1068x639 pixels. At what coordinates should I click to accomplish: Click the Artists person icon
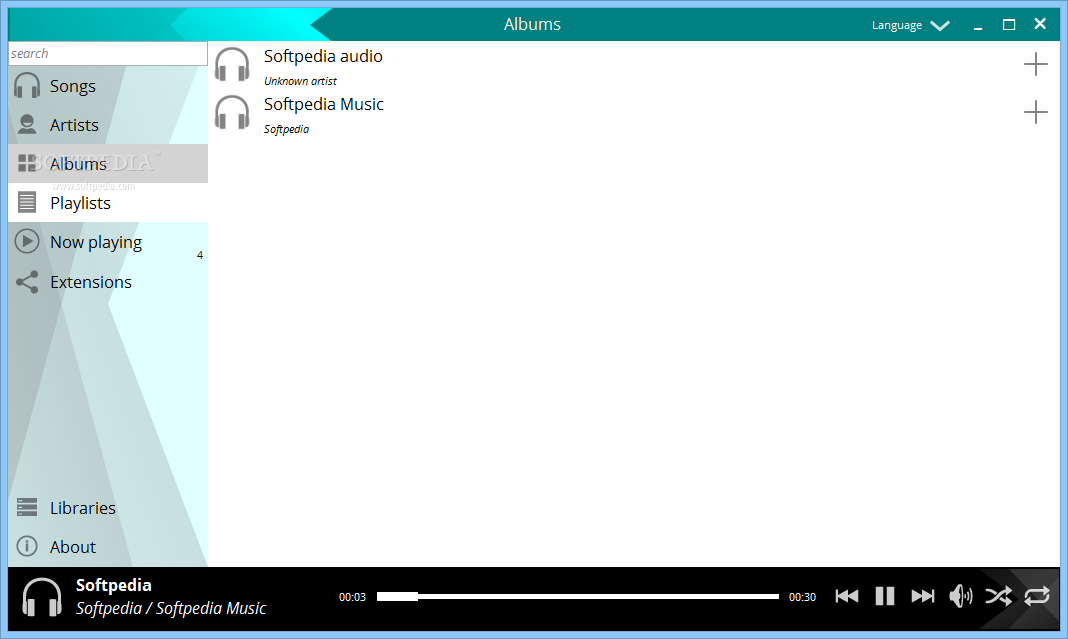pos(27,124)
